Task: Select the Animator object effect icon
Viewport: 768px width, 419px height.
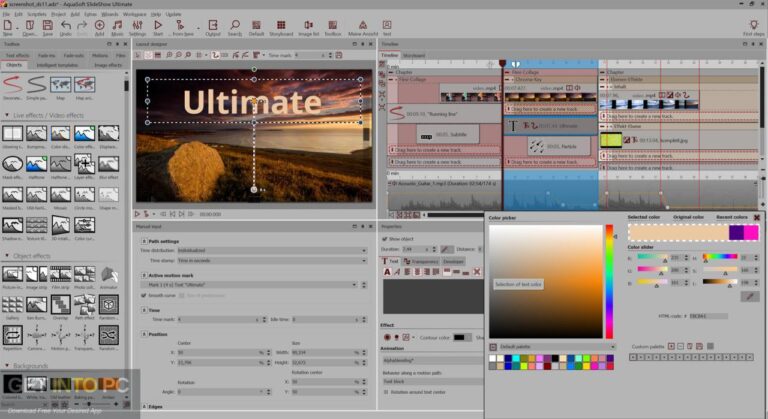Action: 109,275
